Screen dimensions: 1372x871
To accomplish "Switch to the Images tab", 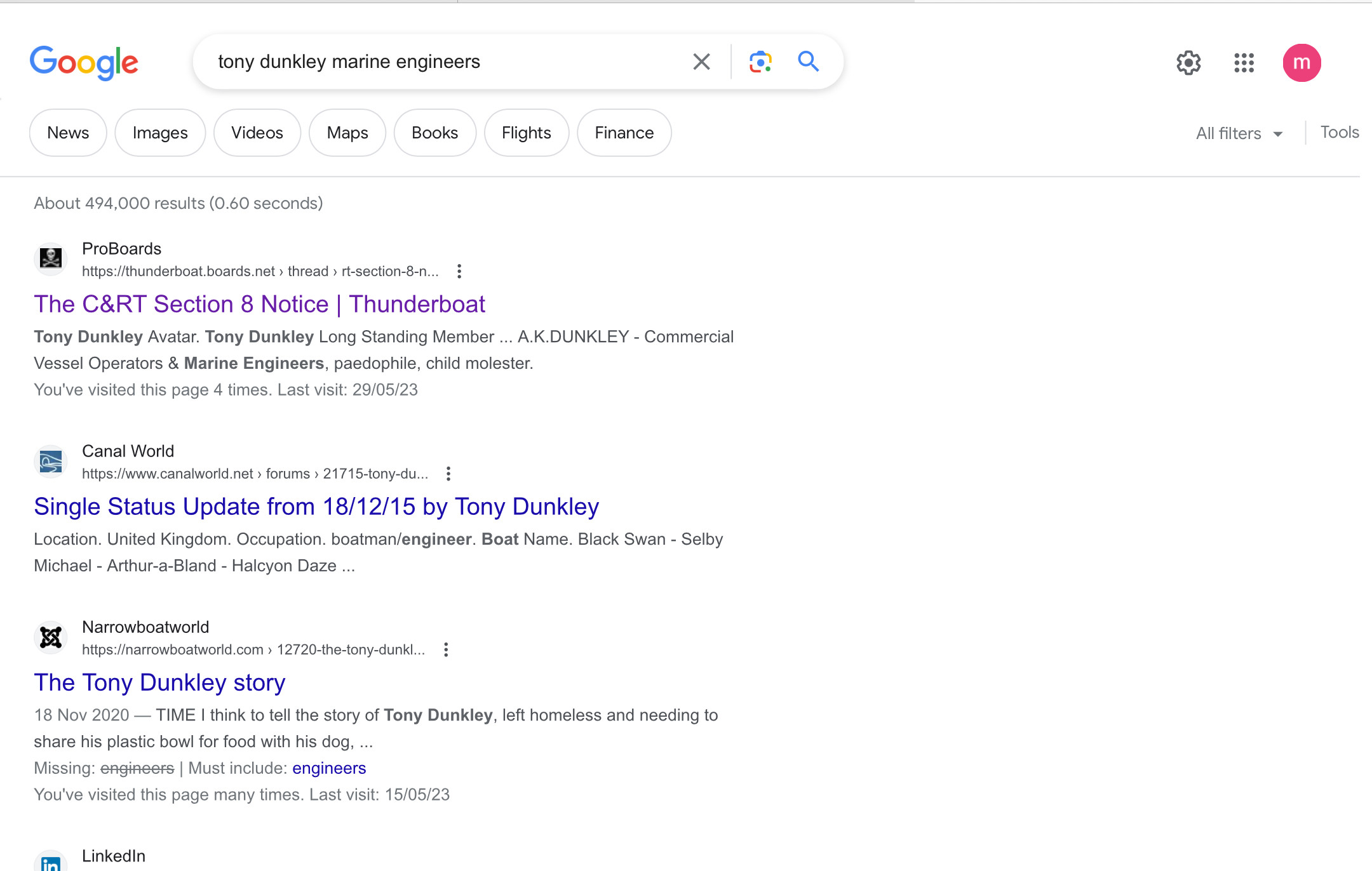I will [x=160, y=133].
